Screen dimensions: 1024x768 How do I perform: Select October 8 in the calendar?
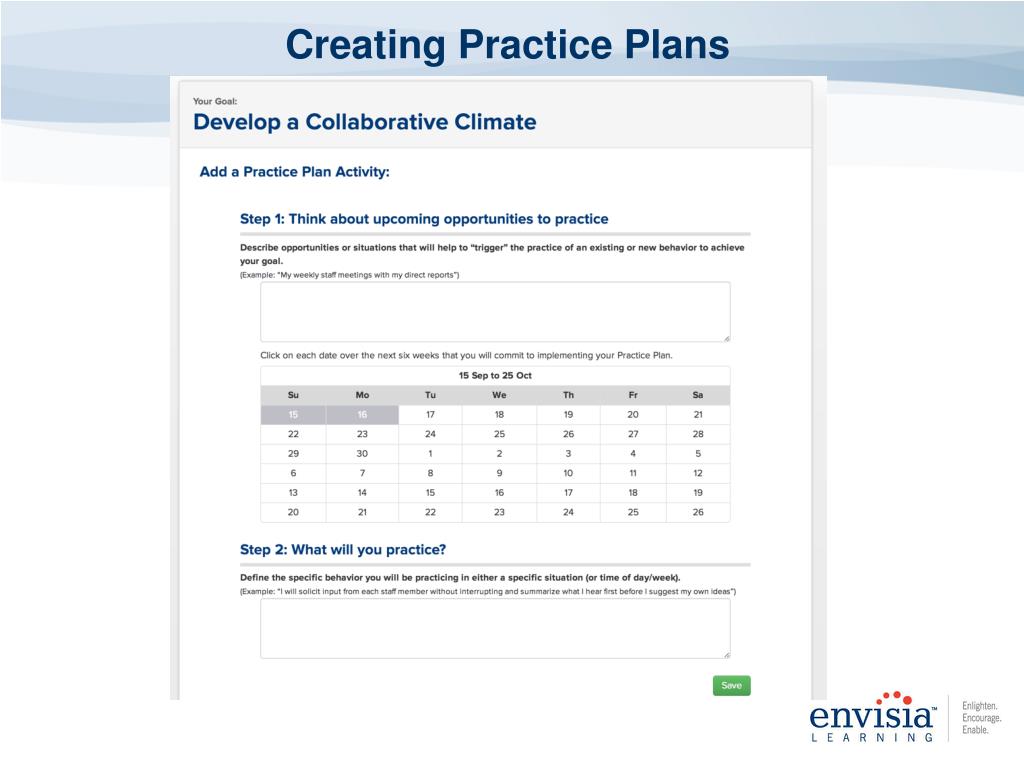tap(430, 473)
